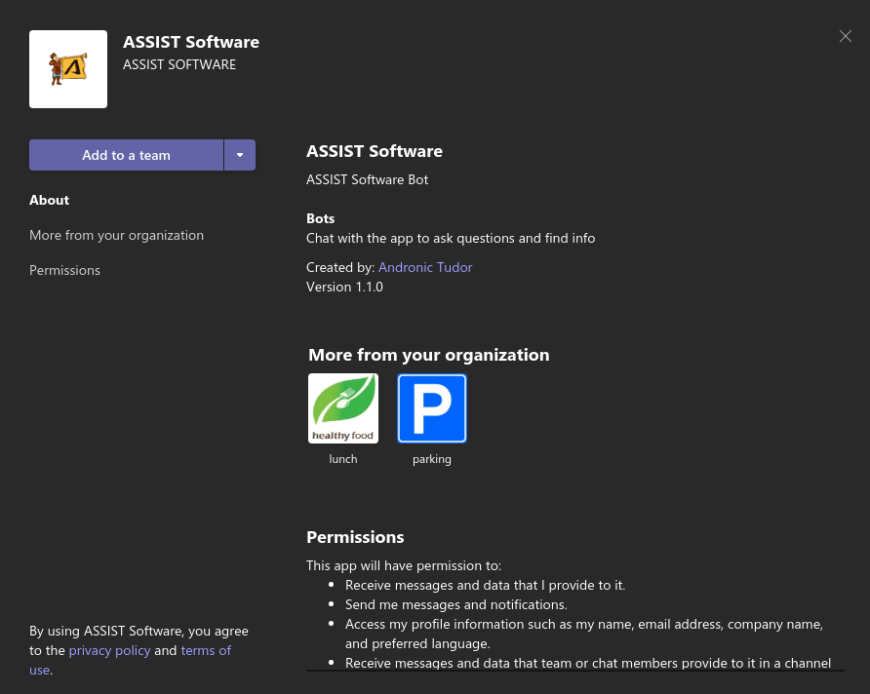Screen dimensions: 870x694
Task: Open the Permissions section from the sidebar
Action: coord(64,270)
